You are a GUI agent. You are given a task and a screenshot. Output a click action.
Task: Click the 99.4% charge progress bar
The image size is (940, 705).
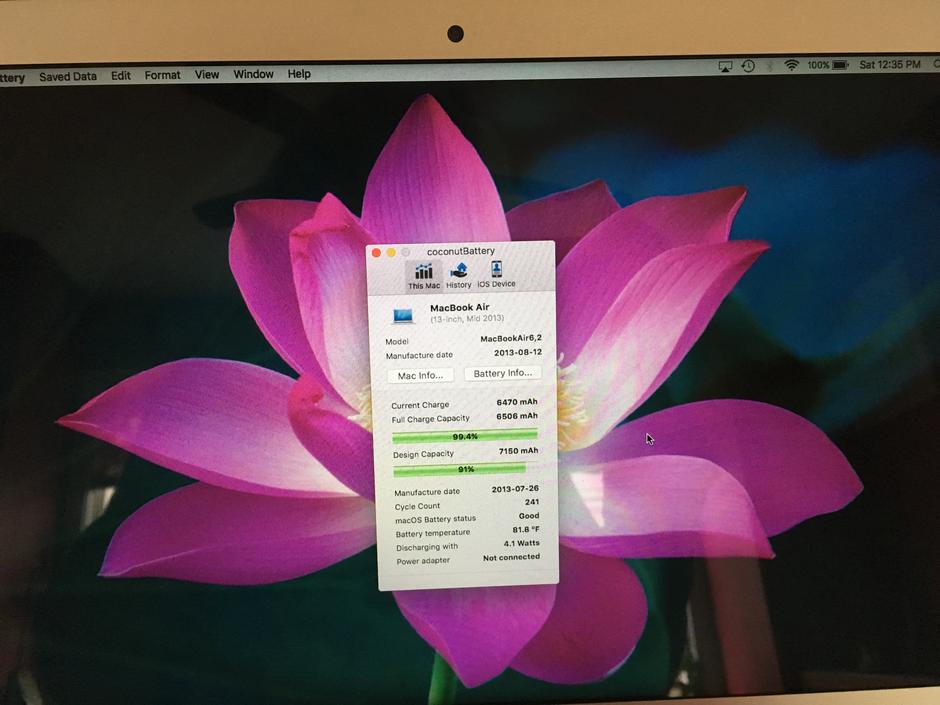(x=465, y=436)
